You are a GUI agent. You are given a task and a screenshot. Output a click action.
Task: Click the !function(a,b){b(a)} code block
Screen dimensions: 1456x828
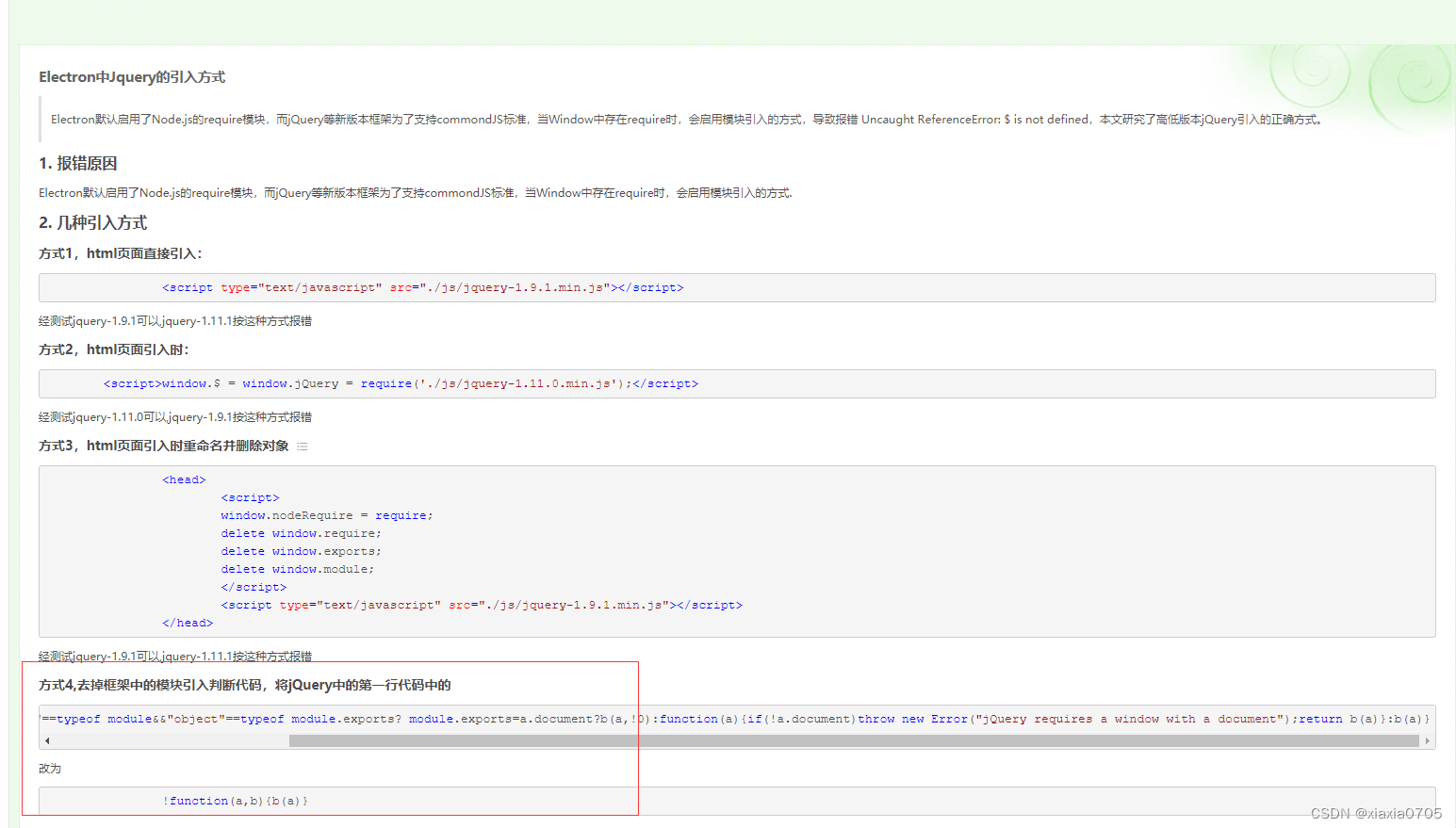(237, 800)
